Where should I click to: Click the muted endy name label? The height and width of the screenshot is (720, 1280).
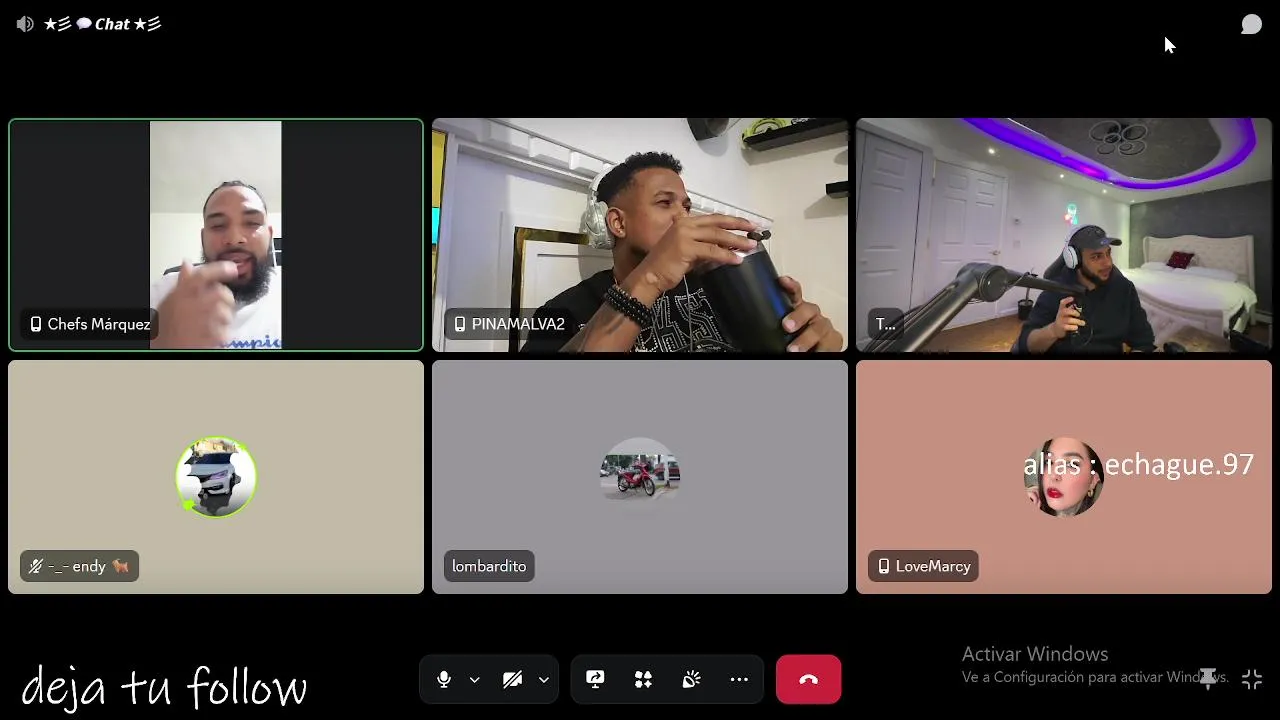coord(79,566)
